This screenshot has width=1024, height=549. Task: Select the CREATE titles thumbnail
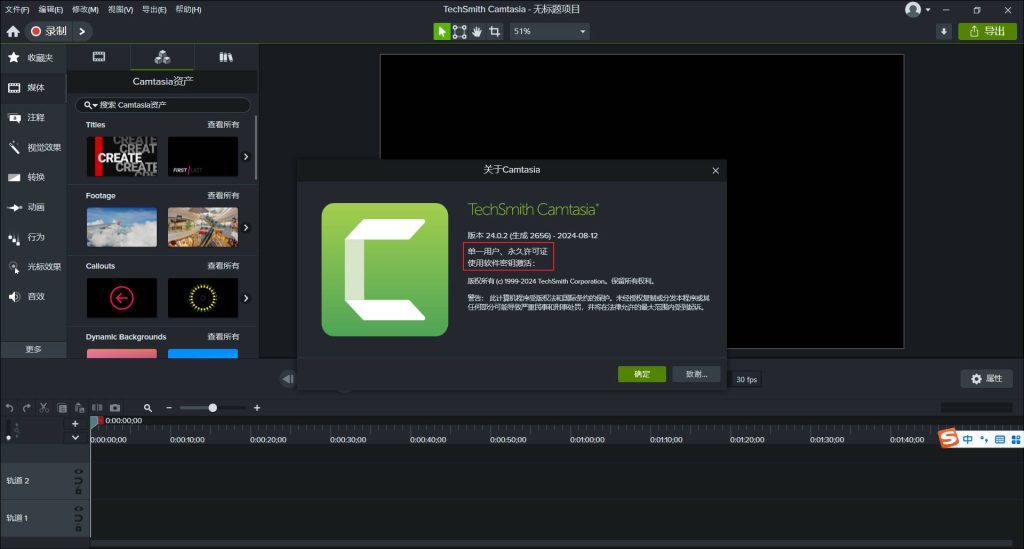pos(121,157)
